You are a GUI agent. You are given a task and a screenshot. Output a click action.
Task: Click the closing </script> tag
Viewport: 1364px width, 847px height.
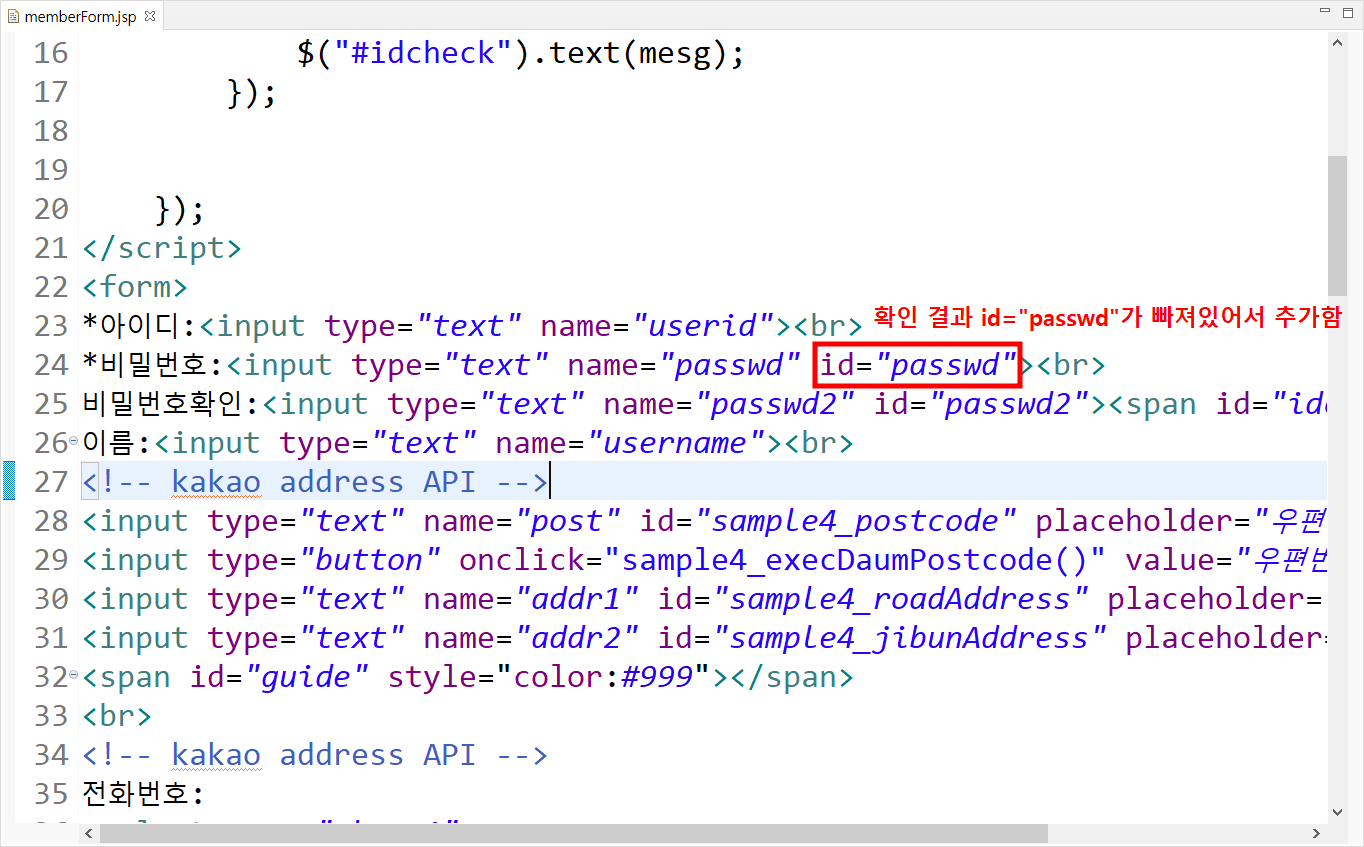coord(162,248)
